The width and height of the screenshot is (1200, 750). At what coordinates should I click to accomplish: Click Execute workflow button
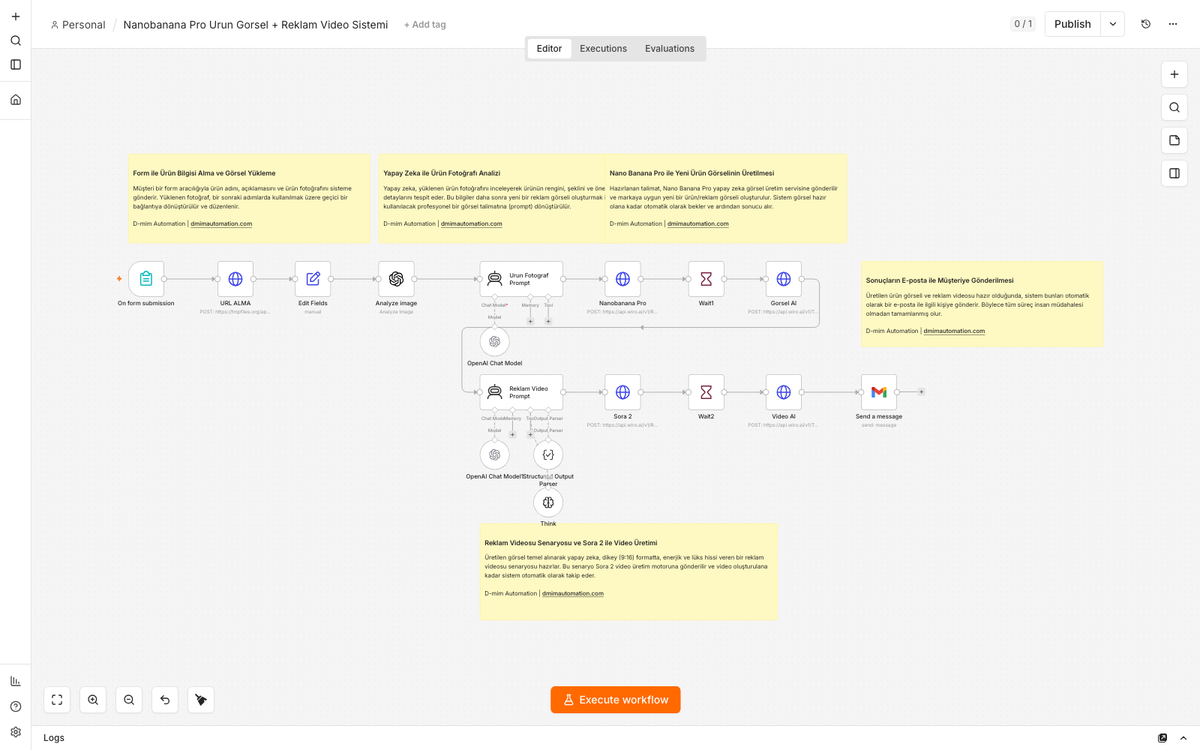tap(615, 700)
